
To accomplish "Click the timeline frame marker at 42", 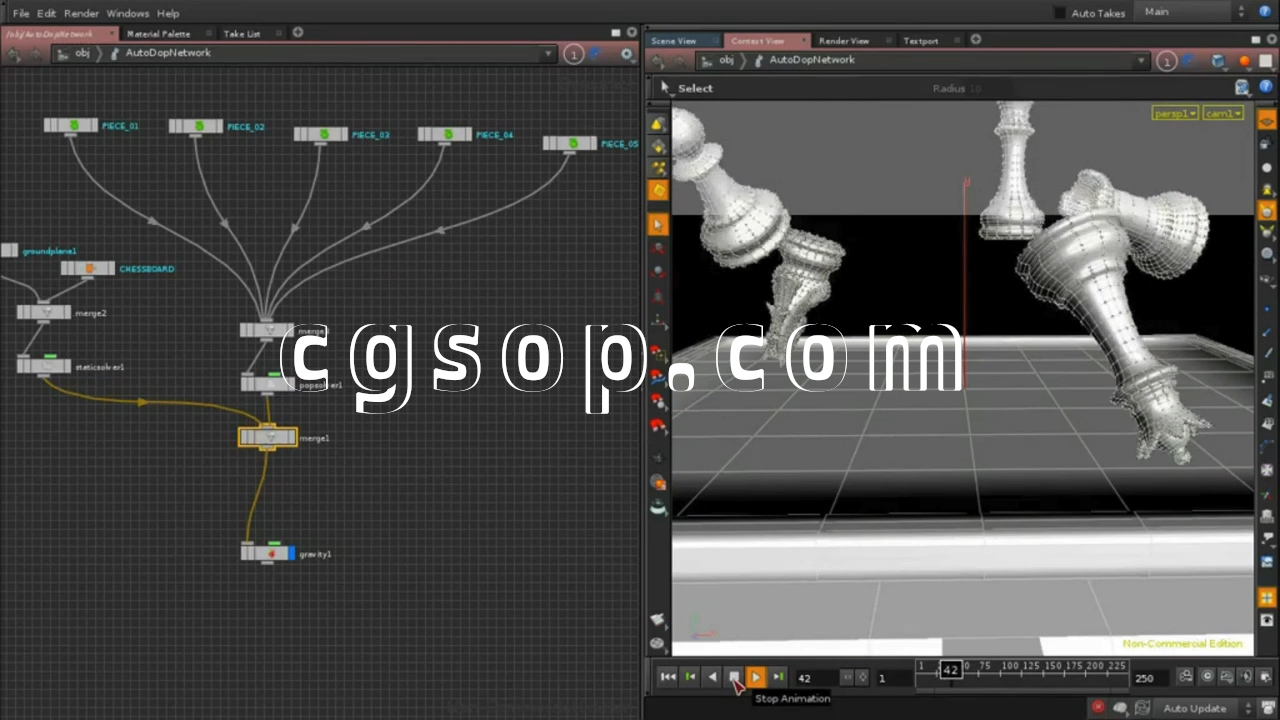I will (950, 670).
